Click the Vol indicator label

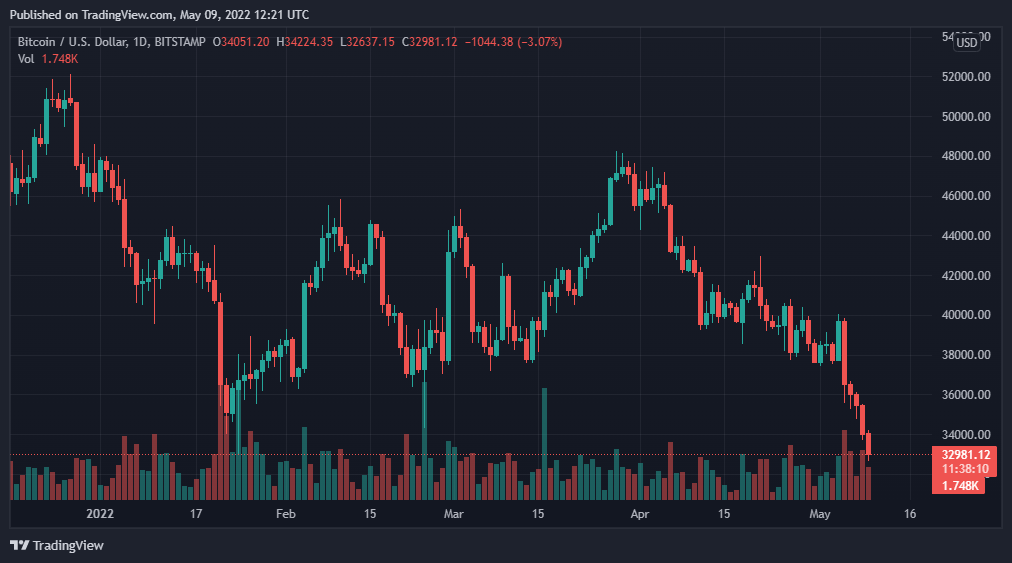pyautogui.click(x=26, y=59)
